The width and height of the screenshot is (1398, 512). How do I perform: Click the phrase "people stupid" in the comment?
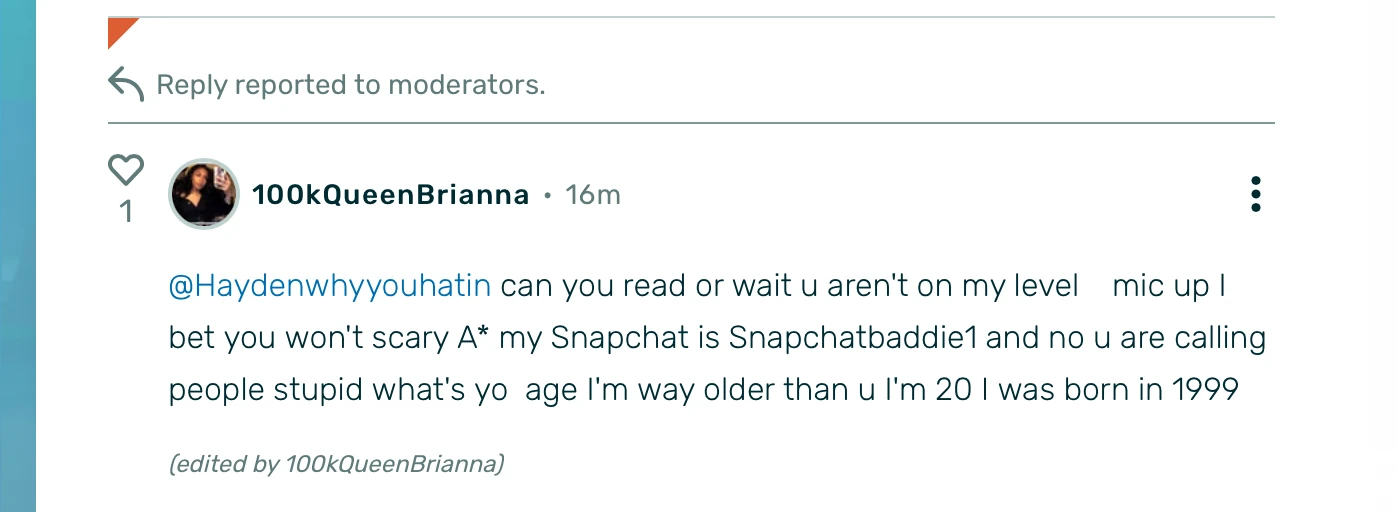[x=265, y=389]
